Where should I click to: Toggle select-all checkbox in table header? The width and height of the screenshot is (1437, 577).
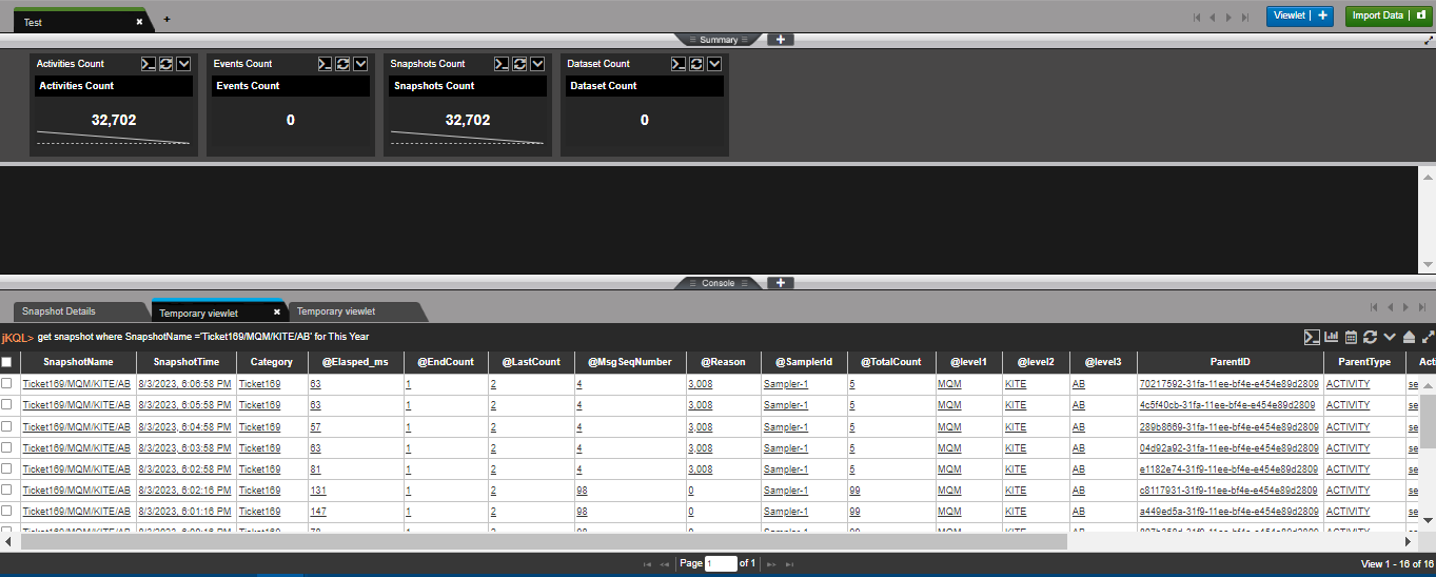(x=7, y=362)
